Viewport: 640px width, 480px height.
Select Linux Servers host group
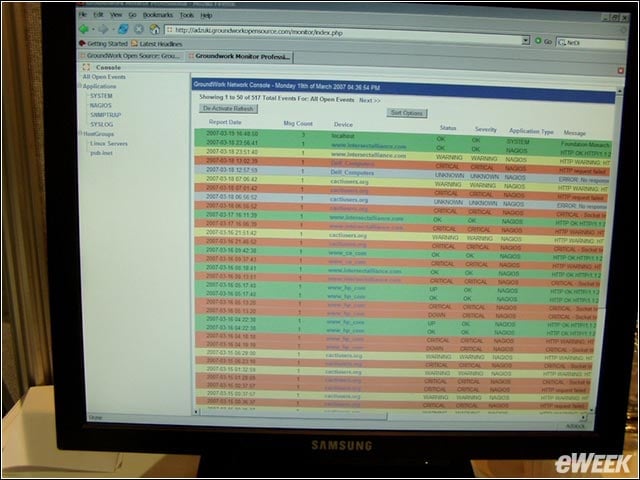109,144
